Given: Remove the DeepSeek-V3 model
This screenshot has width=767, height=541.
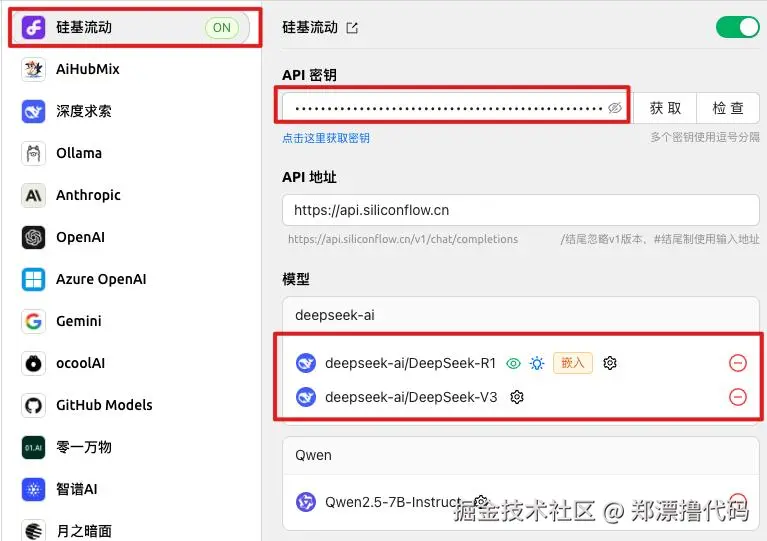Looking at the screenshot, I should [x=738, y=397].
